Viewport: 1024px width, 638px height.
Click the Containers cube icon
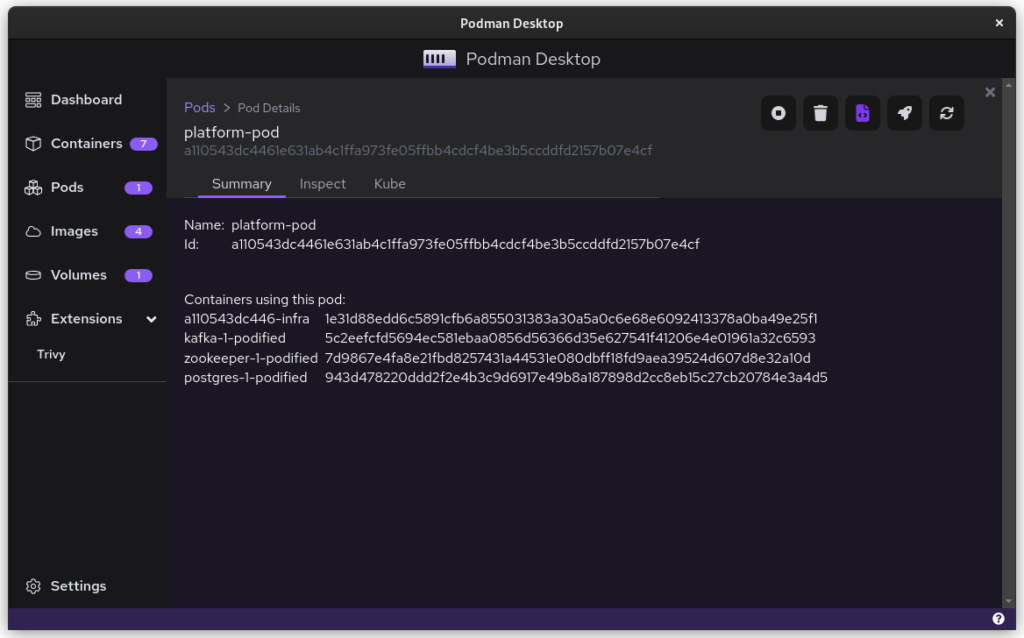pyautogui.click(x=33, y=144)
